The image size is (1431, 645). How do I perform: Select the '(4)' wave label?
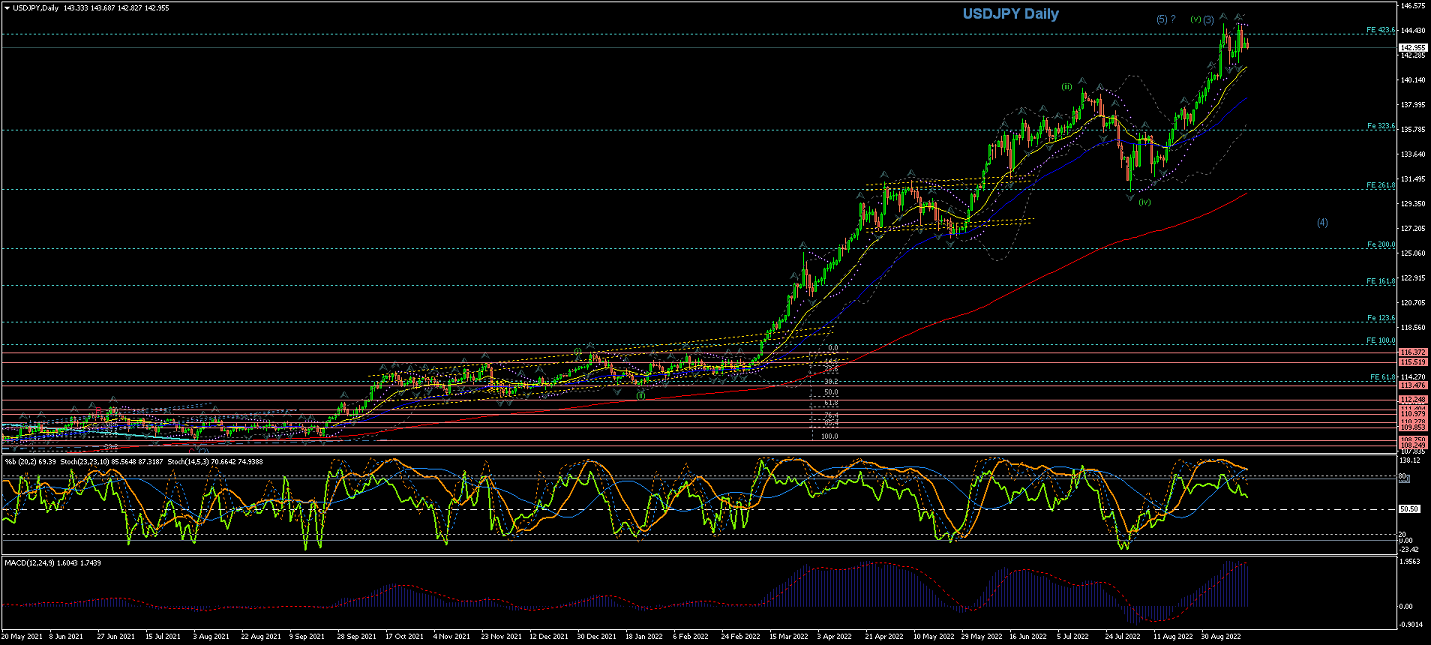tap(1322, 221)
